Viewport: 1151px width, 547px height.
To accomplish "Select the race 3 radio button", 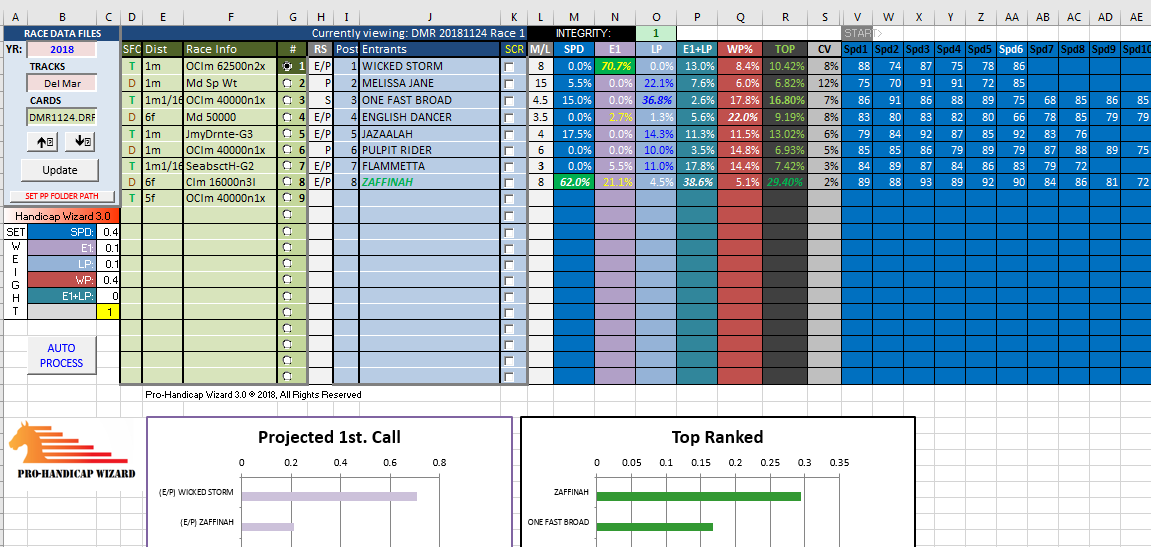I will pos(289,100).
